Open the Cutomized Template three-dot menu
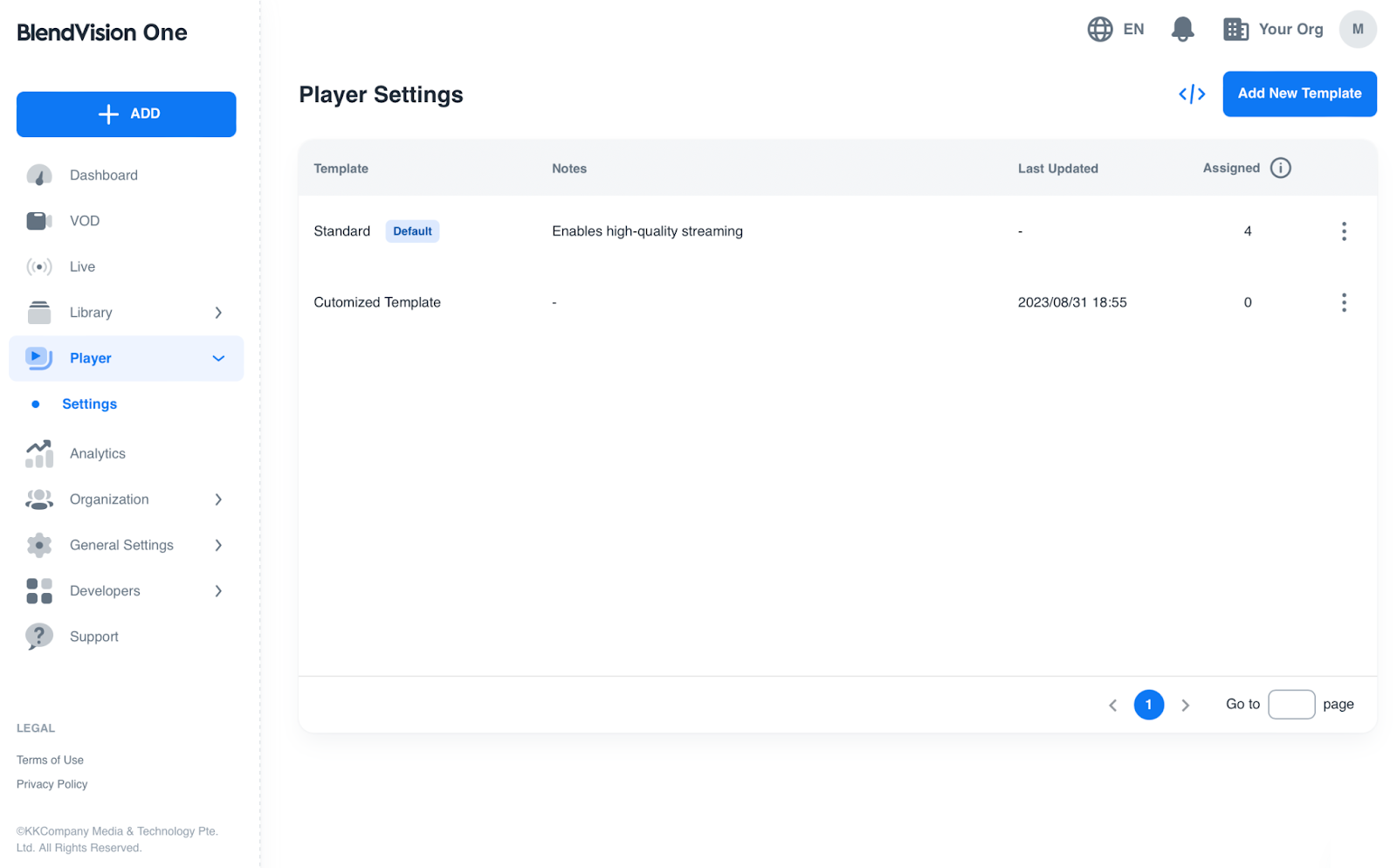 [x=1343, y=303]
